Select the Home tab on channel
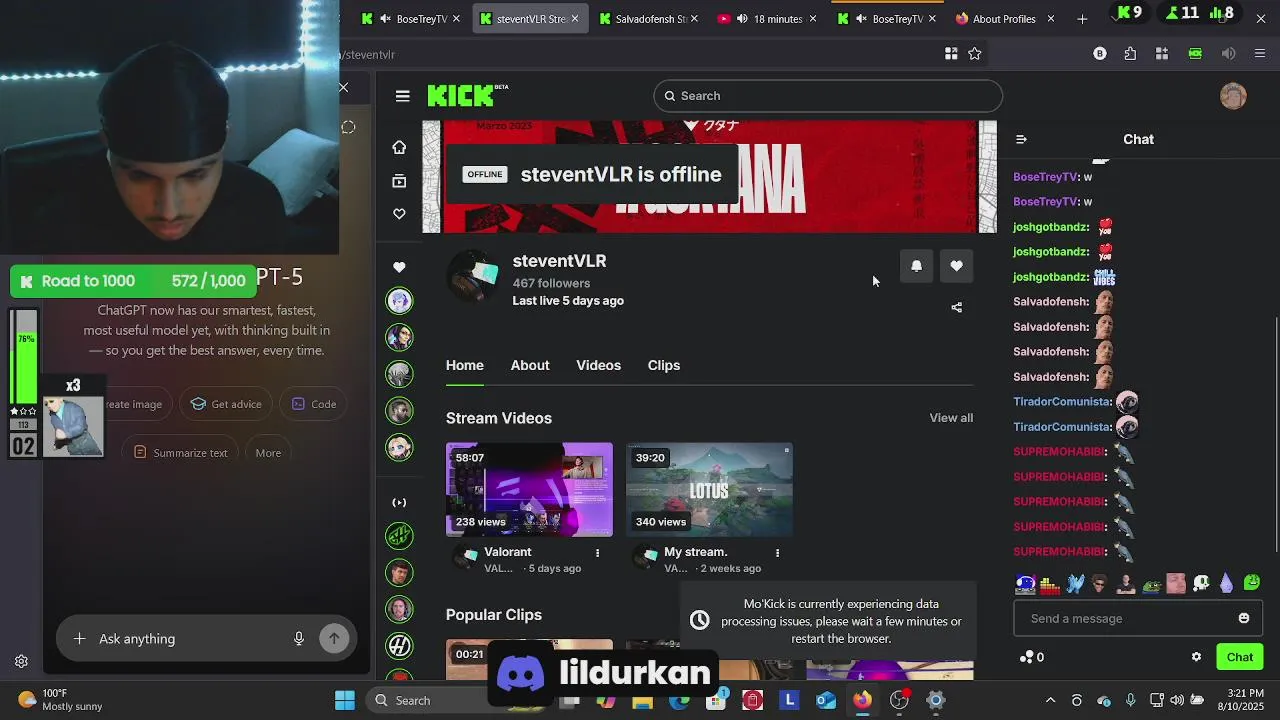Screen dimensions: 1280x720 coord(465,366)
